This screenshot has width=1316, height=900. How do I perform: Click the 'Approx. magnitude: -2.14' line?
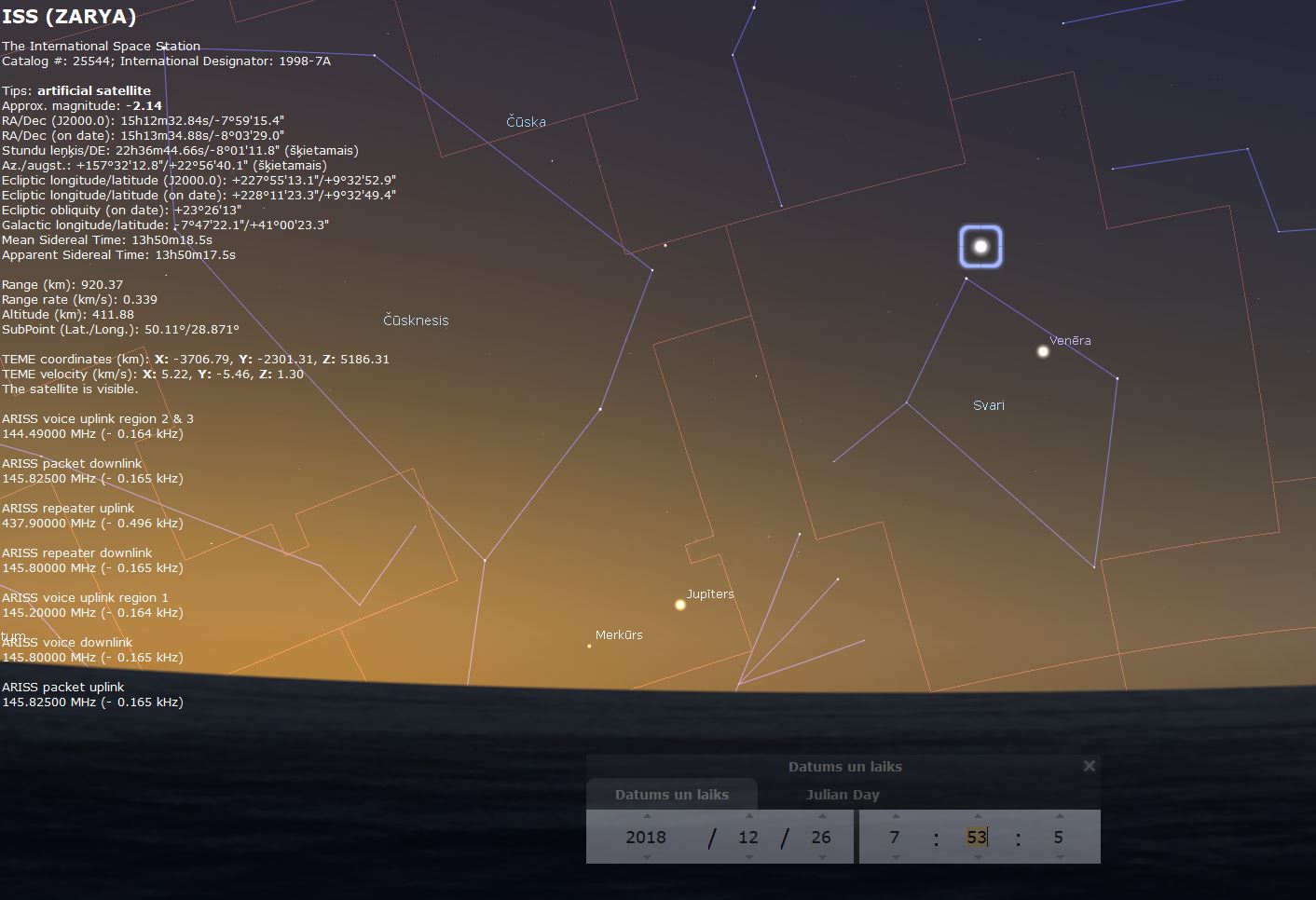click(x=82, y=105)
